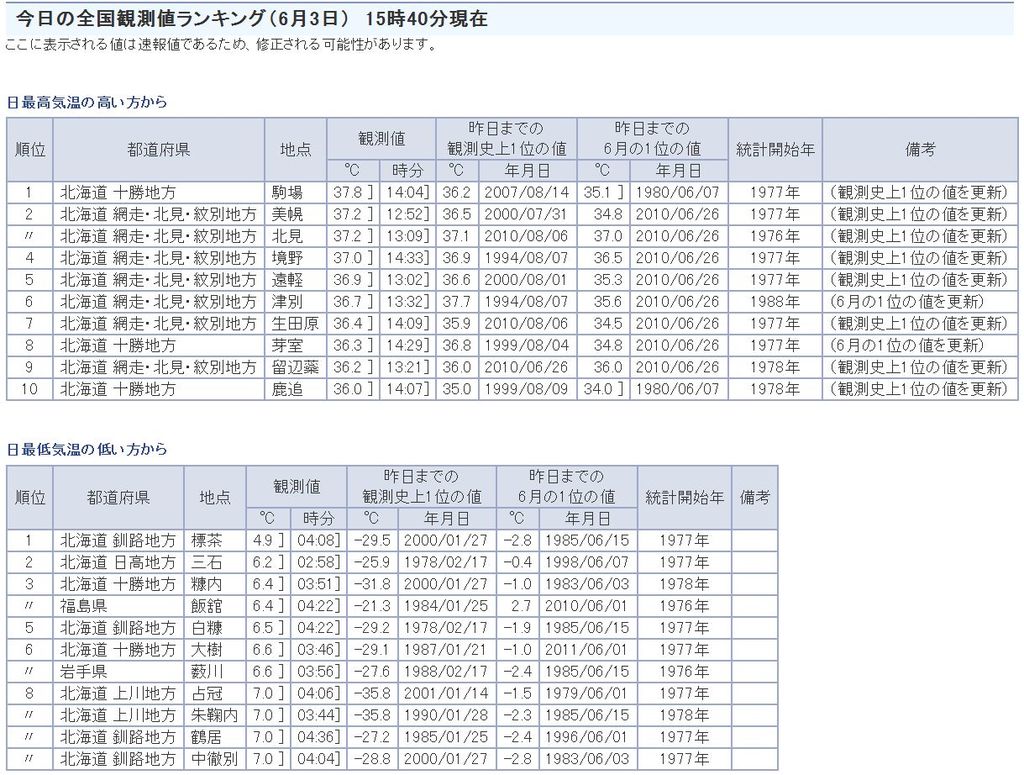The height and width of the screenshot is (775, 1024).
Task: Click 統計開始年 header in the lower table
Action: 684,496
